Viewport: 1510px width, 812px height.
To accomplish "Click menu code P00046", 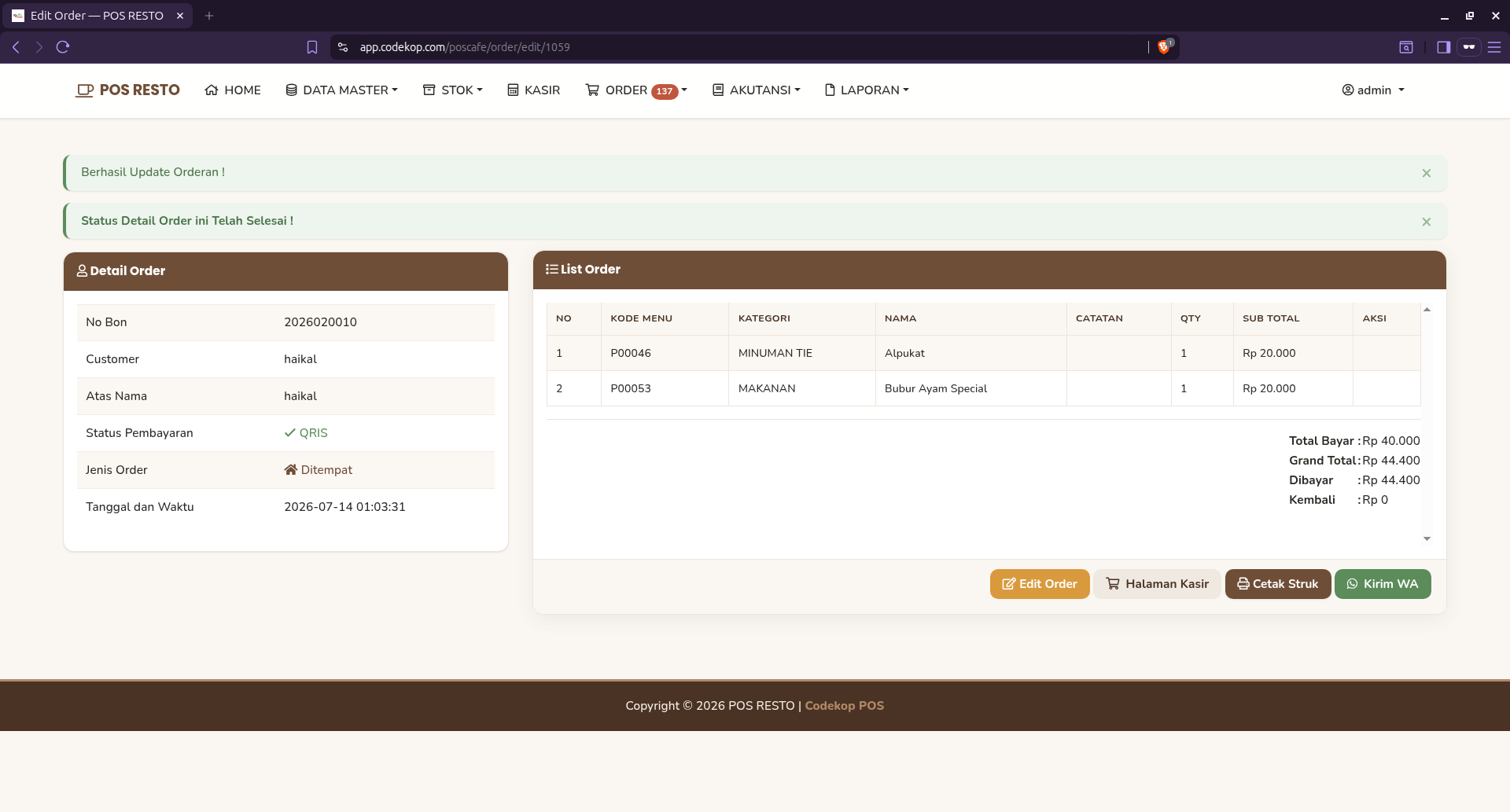I will click(631, 353).
